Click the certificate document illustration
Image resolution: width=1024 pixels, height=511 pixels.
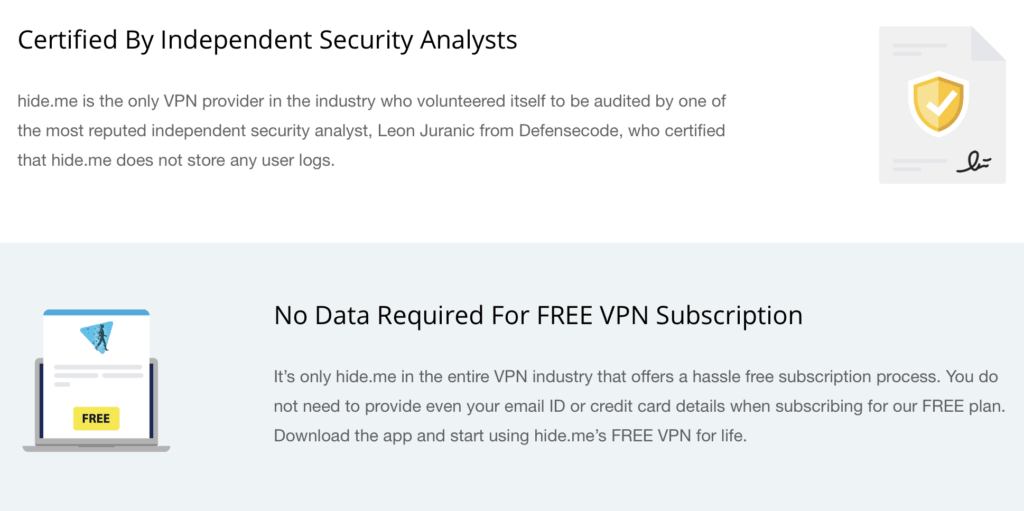tap(942, 105)
